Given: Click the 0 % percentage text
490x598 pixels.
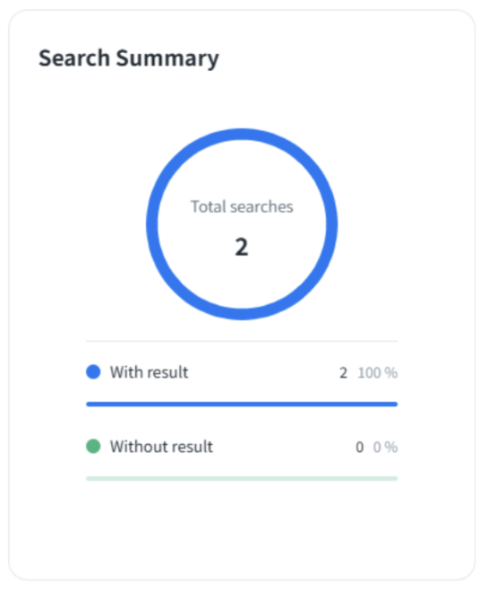Looking at the screenshot, I should [385, 447].
